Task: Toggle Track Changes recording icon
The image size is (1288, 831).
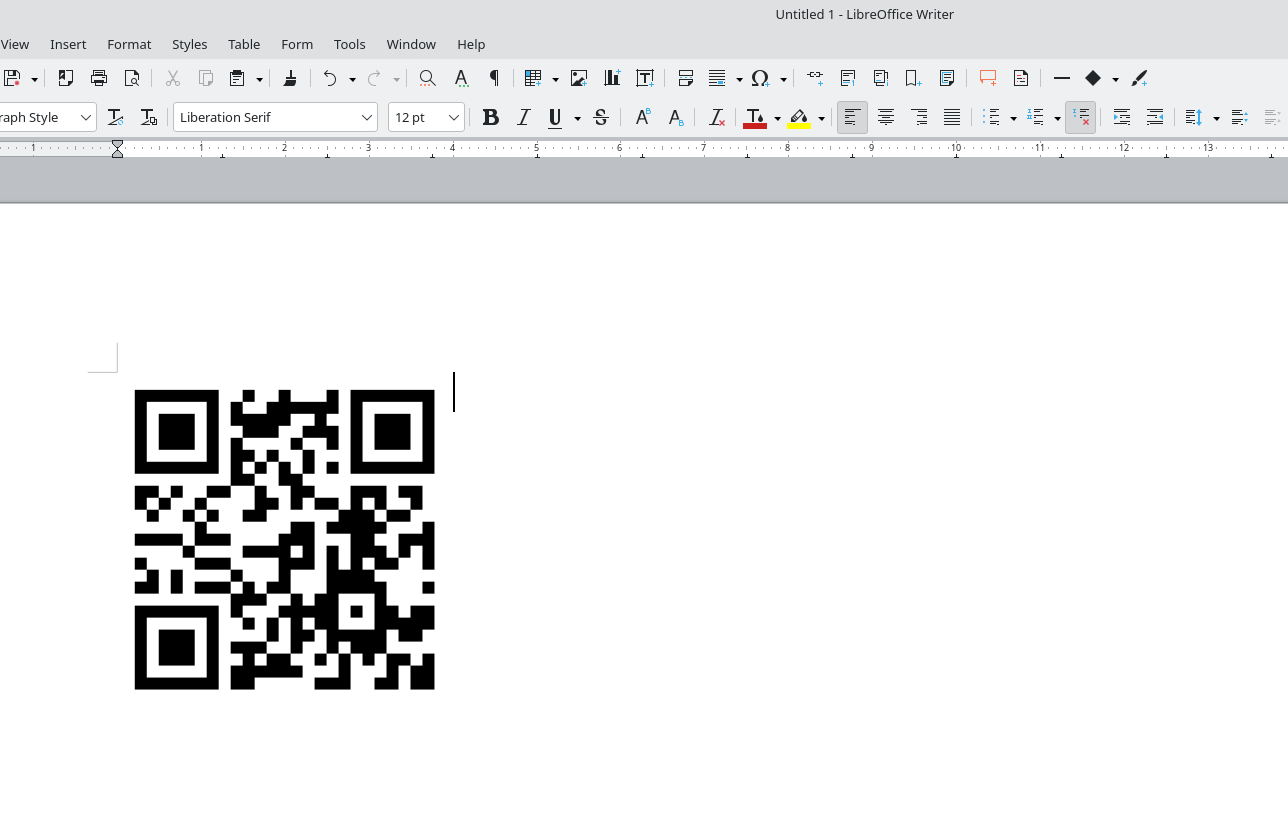Action: (x=1021, y=78)
